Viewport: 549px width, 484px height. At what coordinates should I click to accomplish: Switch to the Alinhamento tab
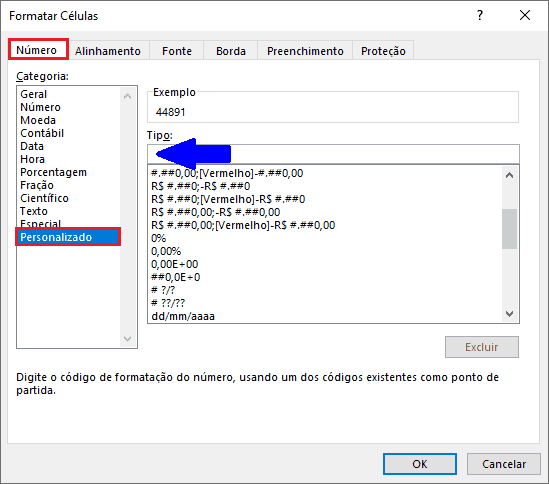[108, 51]
